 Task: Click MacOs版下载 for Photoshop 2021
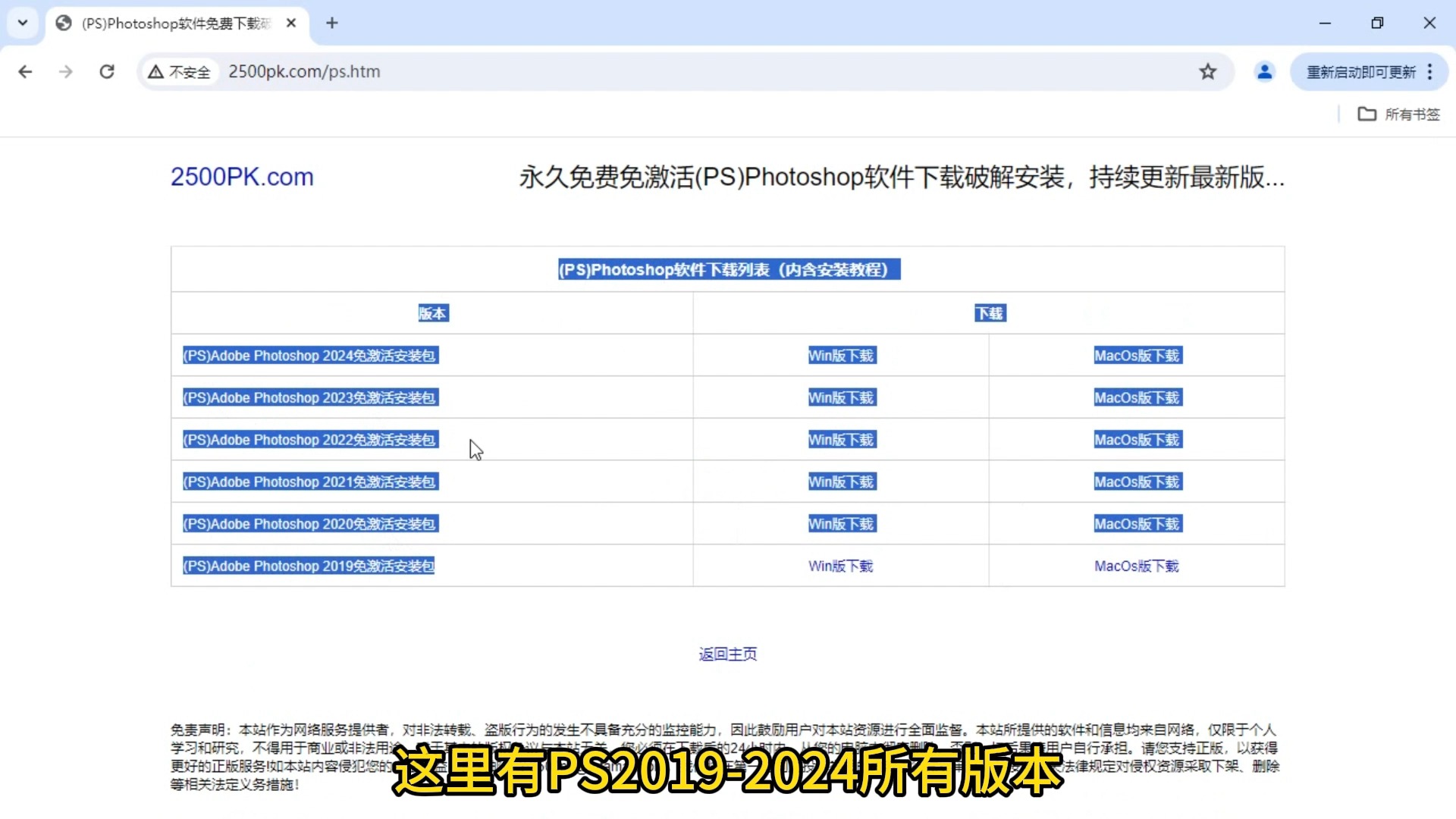pos(1137,482)
